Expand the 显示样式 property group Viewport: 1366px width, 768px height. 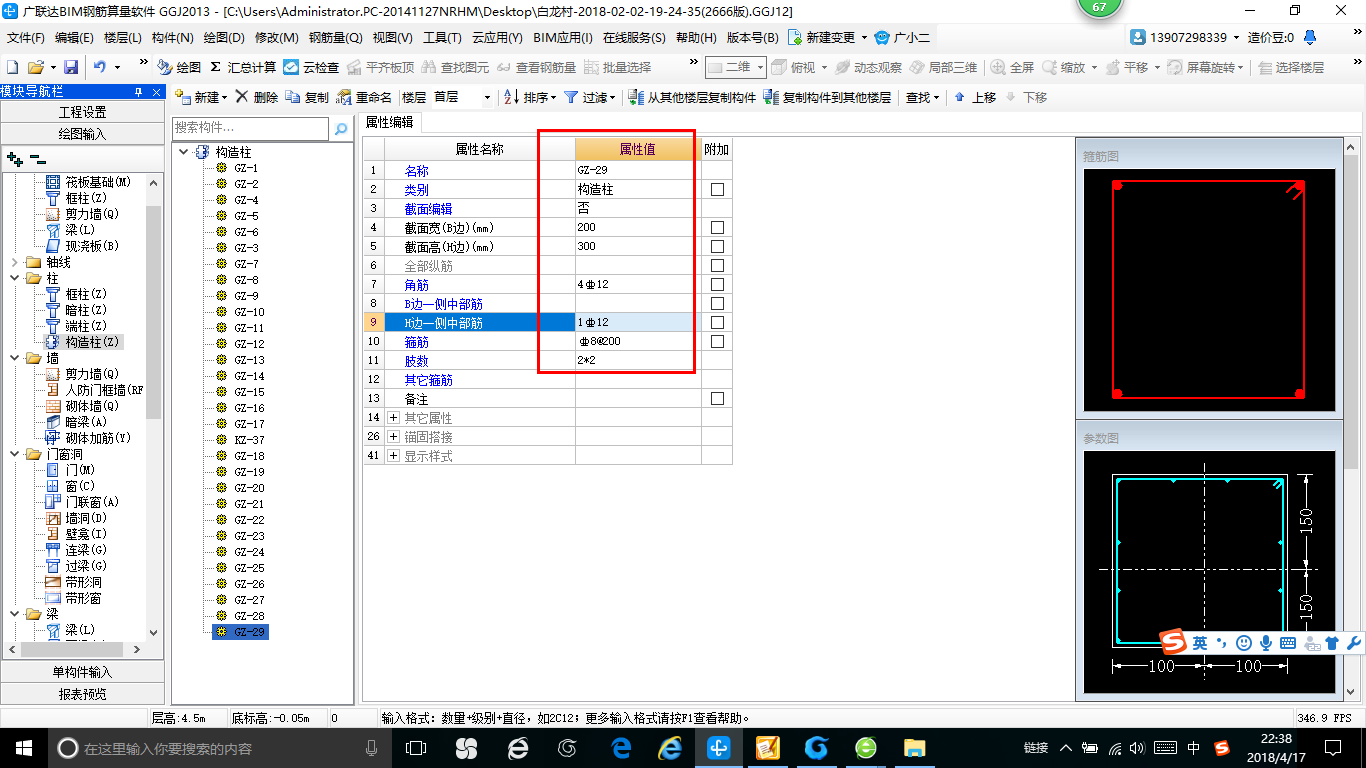(393, 456)
